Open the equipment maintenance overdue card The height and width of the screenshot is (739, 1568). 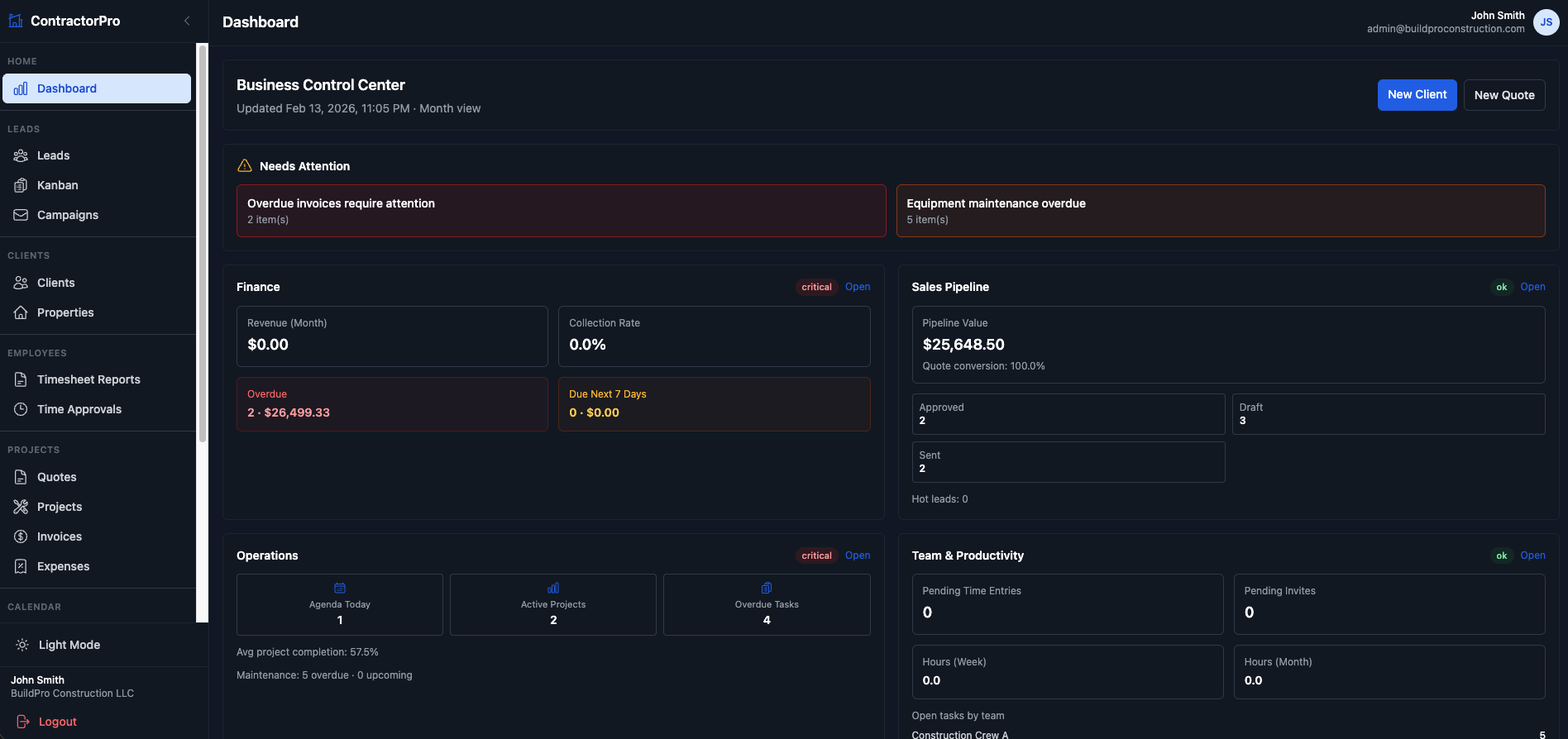1221,211
